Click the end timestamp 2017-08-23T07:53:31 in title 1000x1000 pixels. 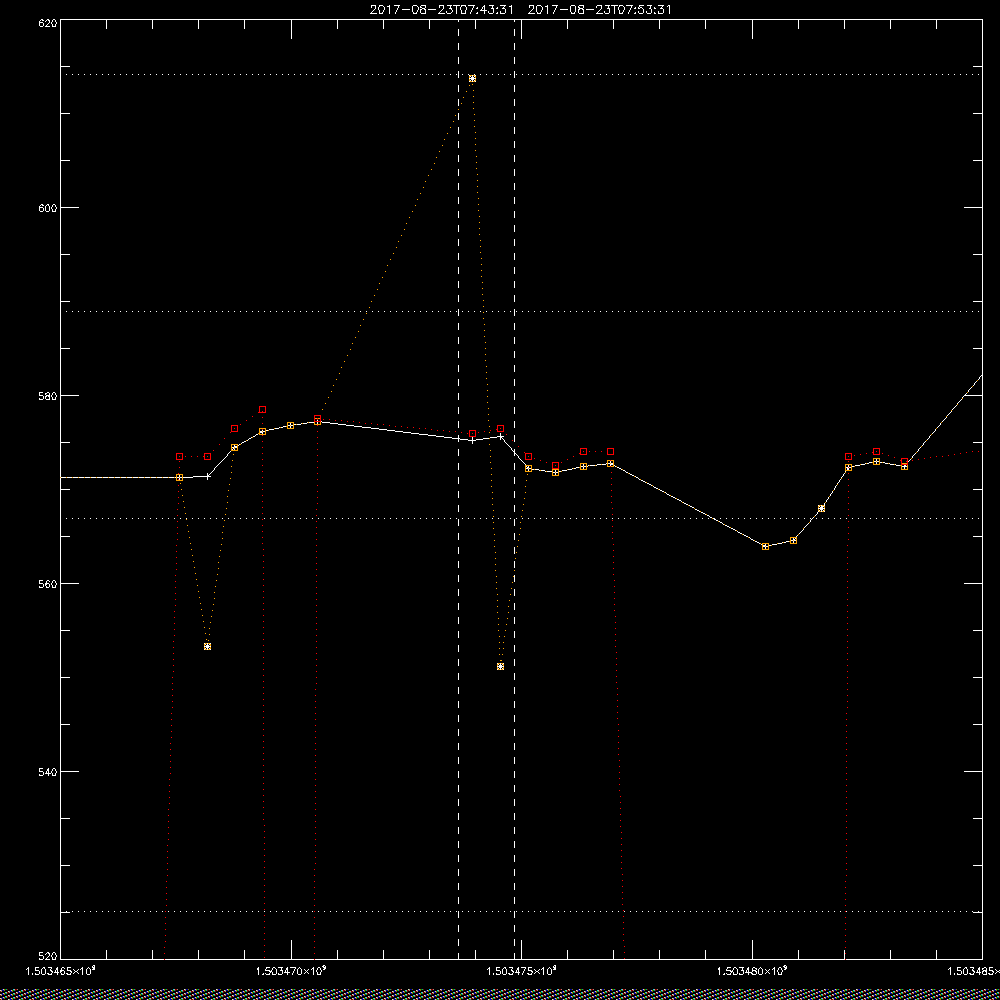[x=599, y=10]
